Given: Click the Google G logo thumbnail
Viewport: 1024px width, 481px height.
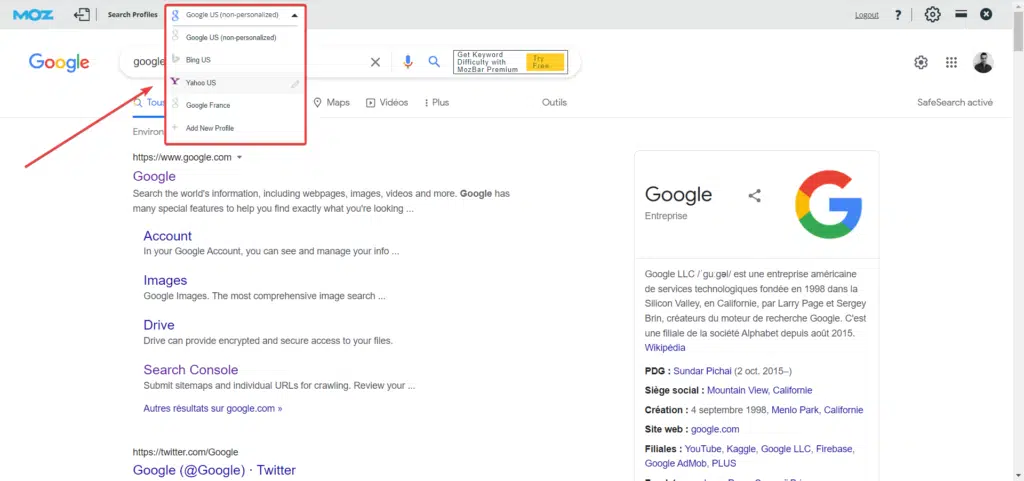Looking at the screenshot, I should coord(829,204).
